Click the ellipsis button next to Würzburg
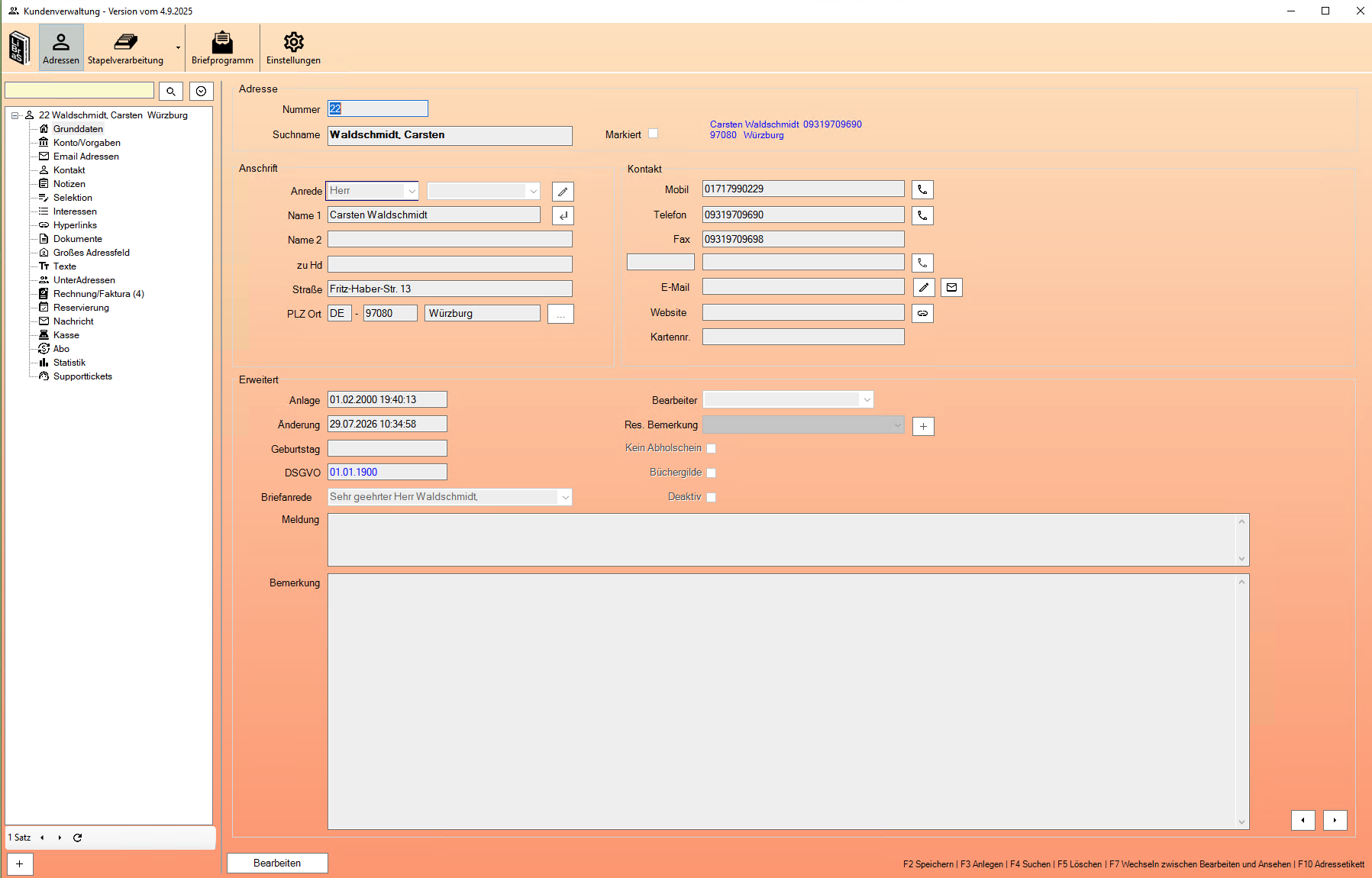 pos(560,314)
